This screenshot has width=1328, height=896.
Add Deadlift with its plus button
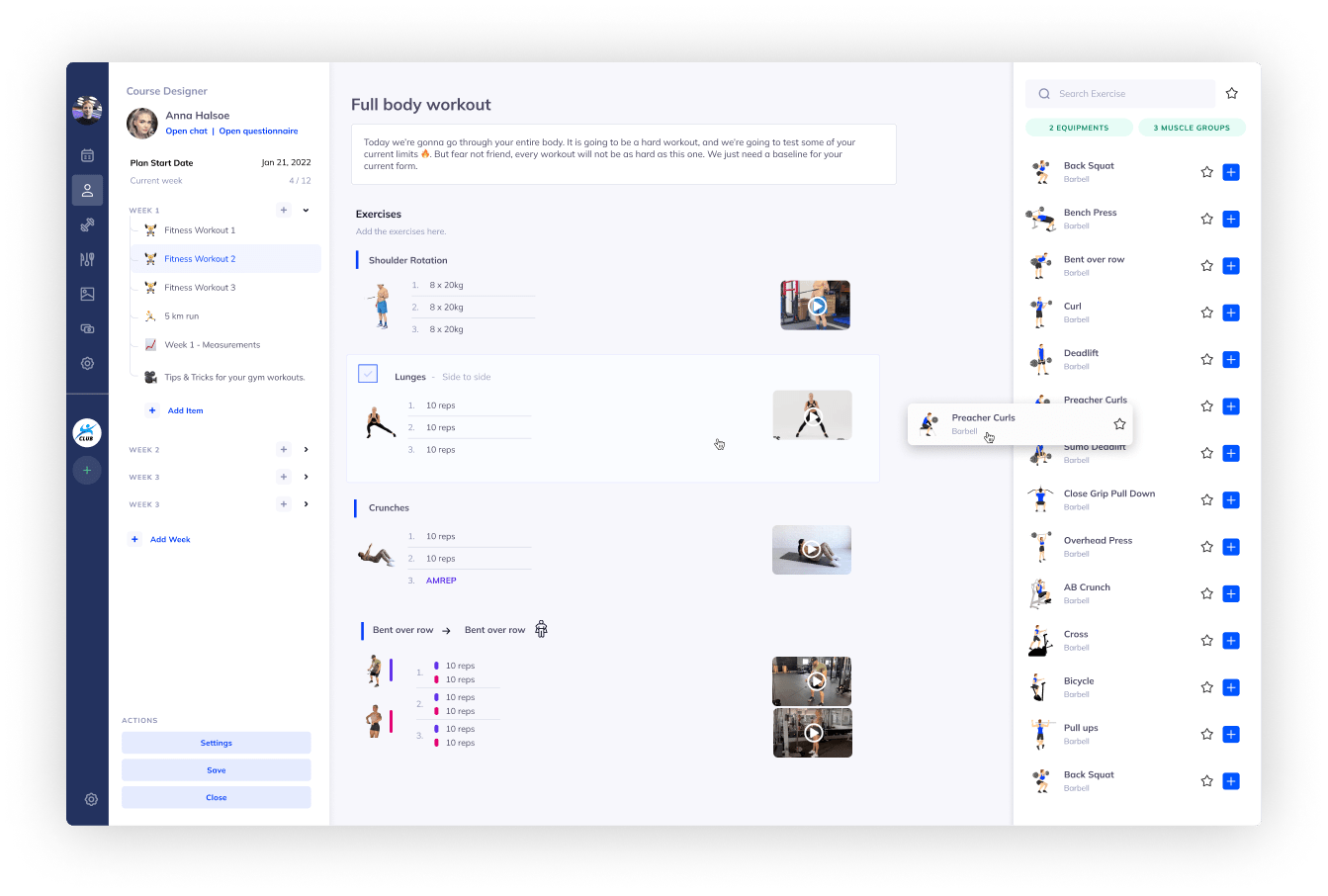point(1231,359)
